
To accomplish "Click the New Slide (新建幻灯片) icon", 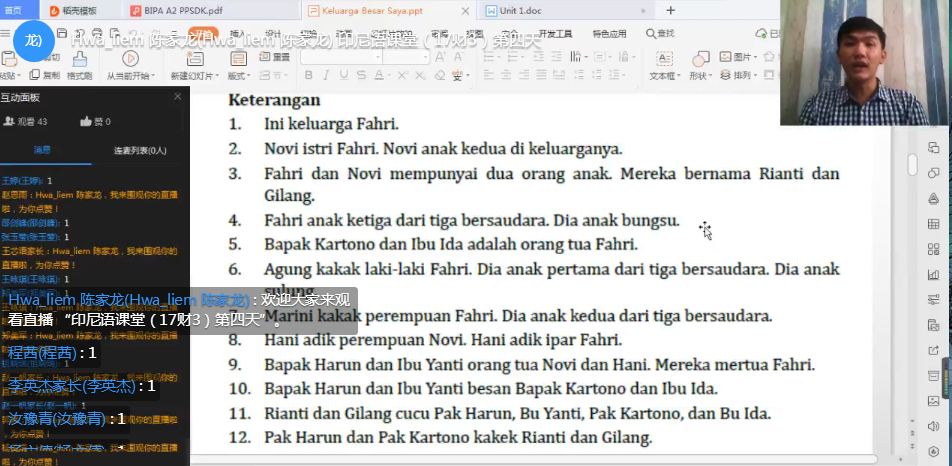I will click(x=190, y=60).
